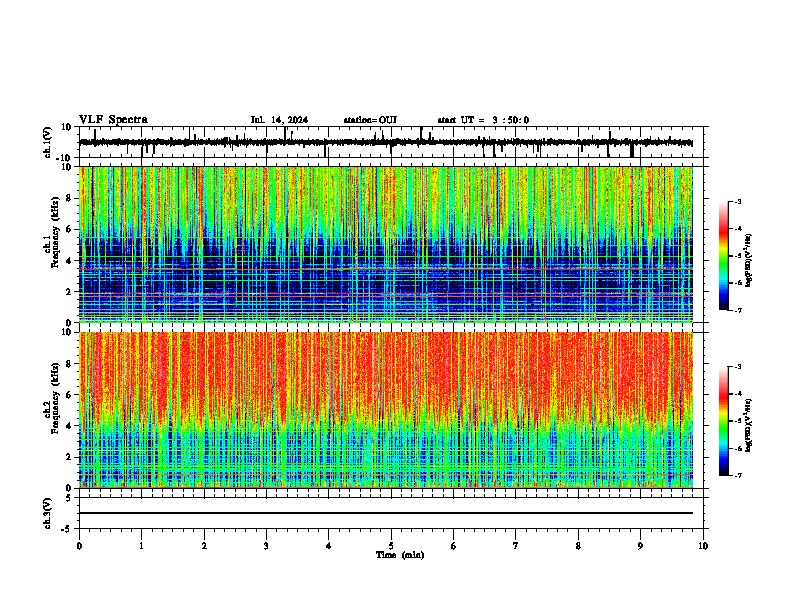
Task: Click inside the ch.2 spectrogram panel
Action: [386, 410]
